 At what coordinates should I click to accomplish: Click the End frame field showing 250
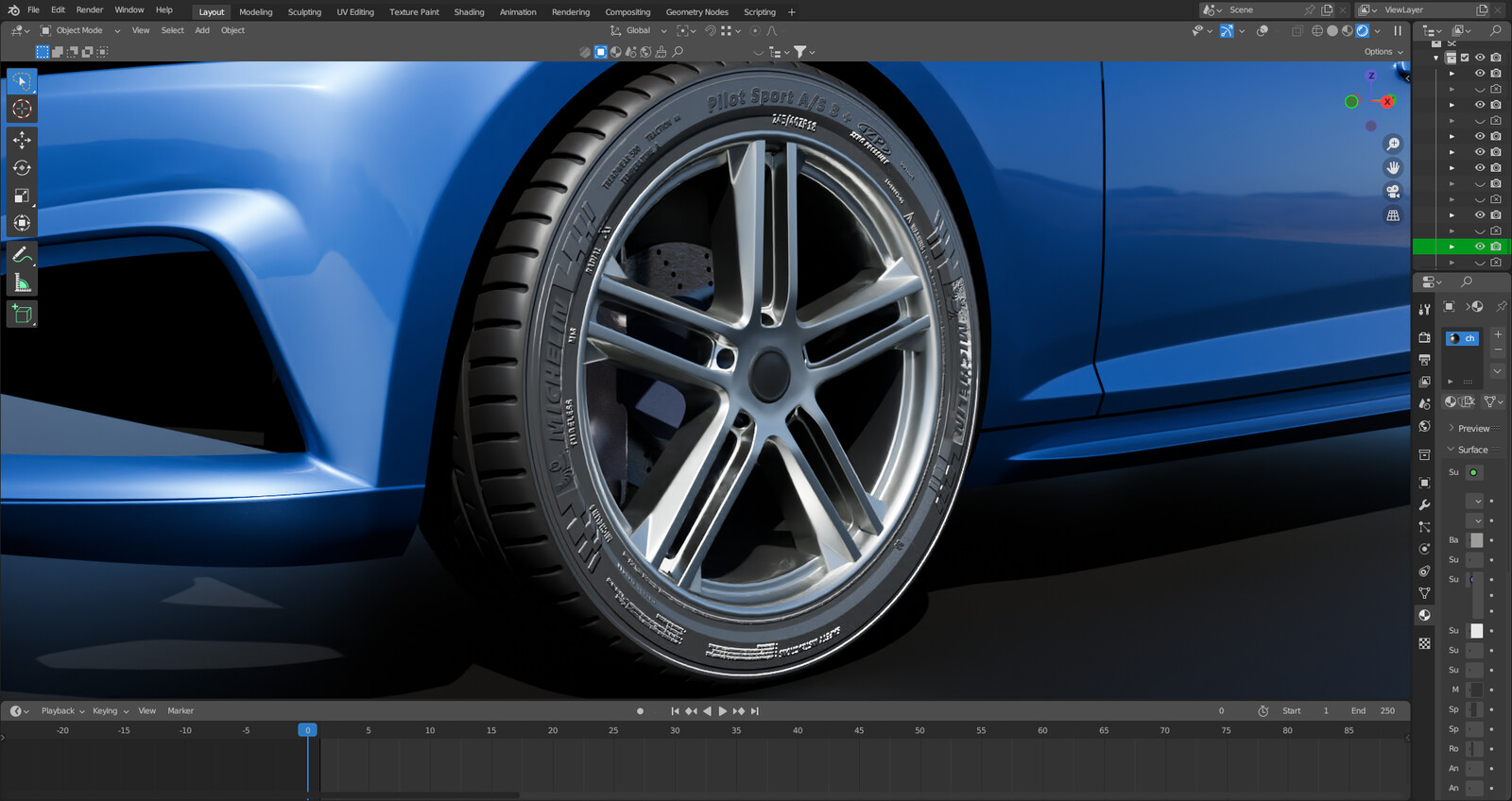pos(1373,711)
